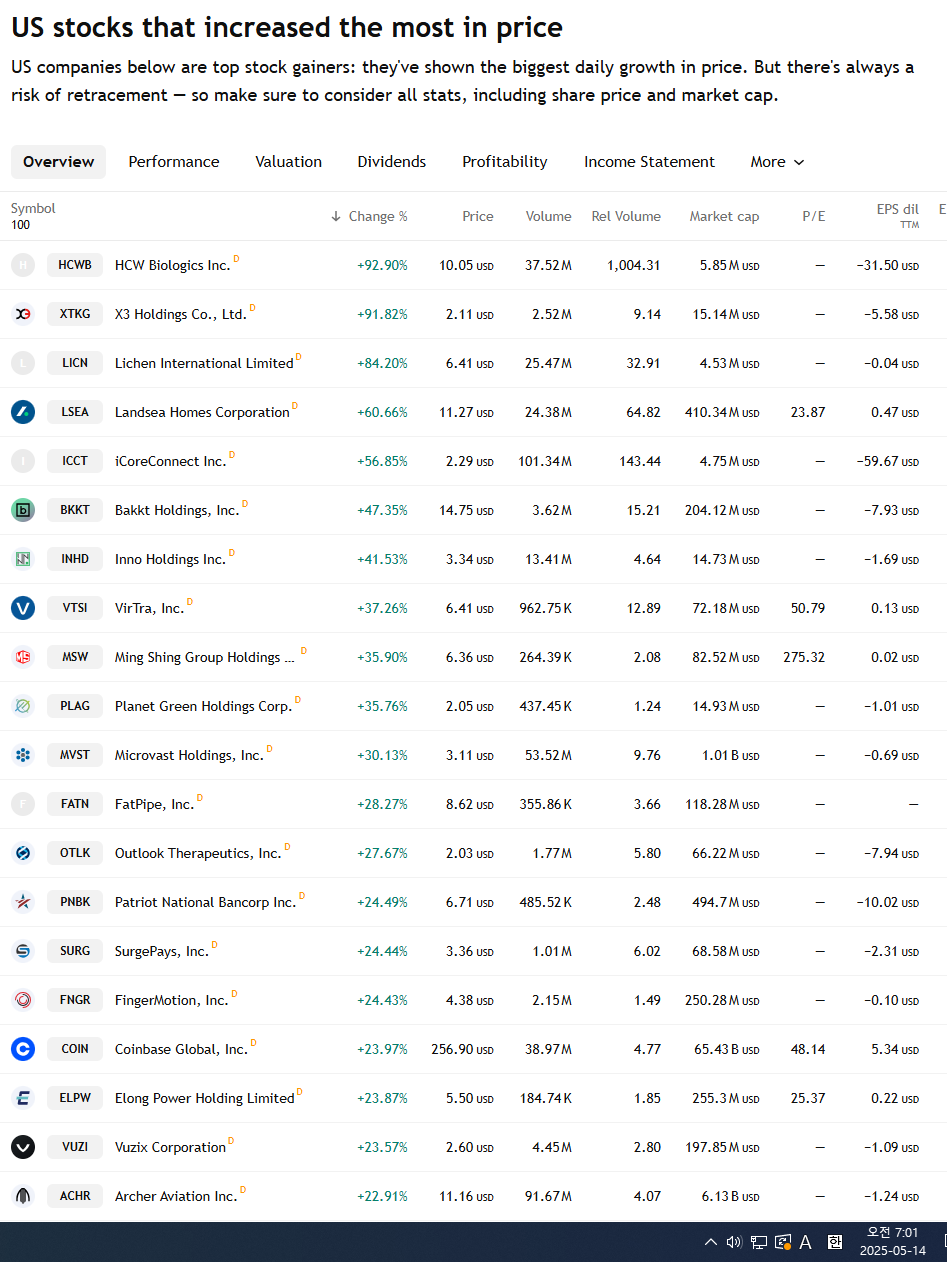Image resolution: width=947 pixels, height=1262 pixels.
Task: Click the Landsea Homes logo icon
Action: tap(23, 412)
